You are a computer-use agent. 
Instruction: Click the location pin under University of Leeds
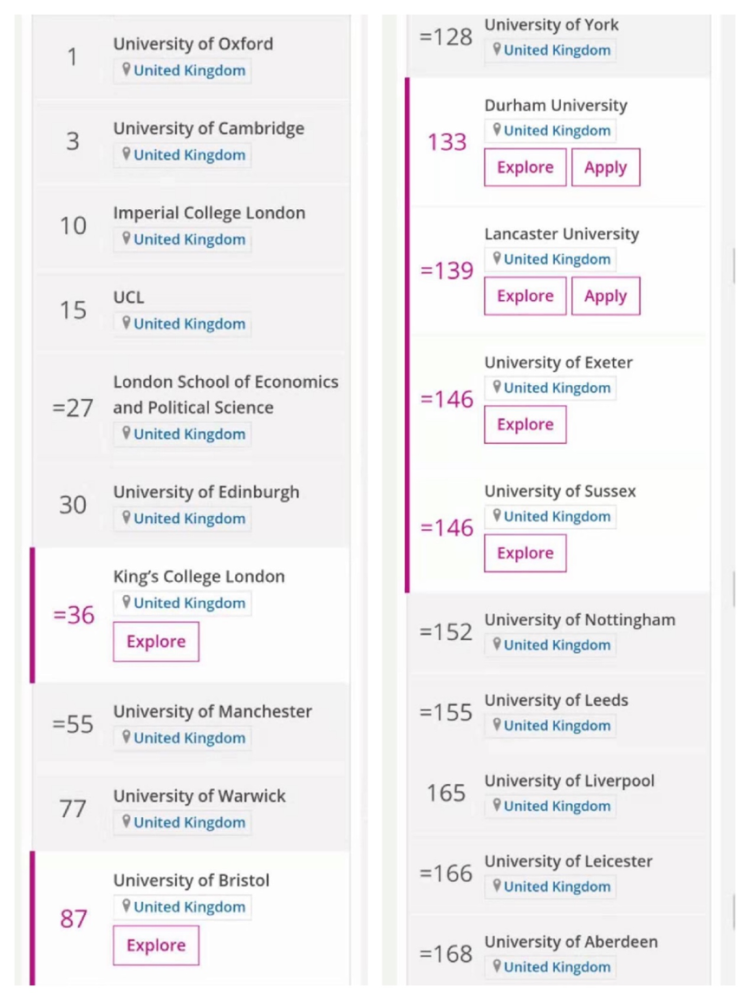click(x=496, y=725)
